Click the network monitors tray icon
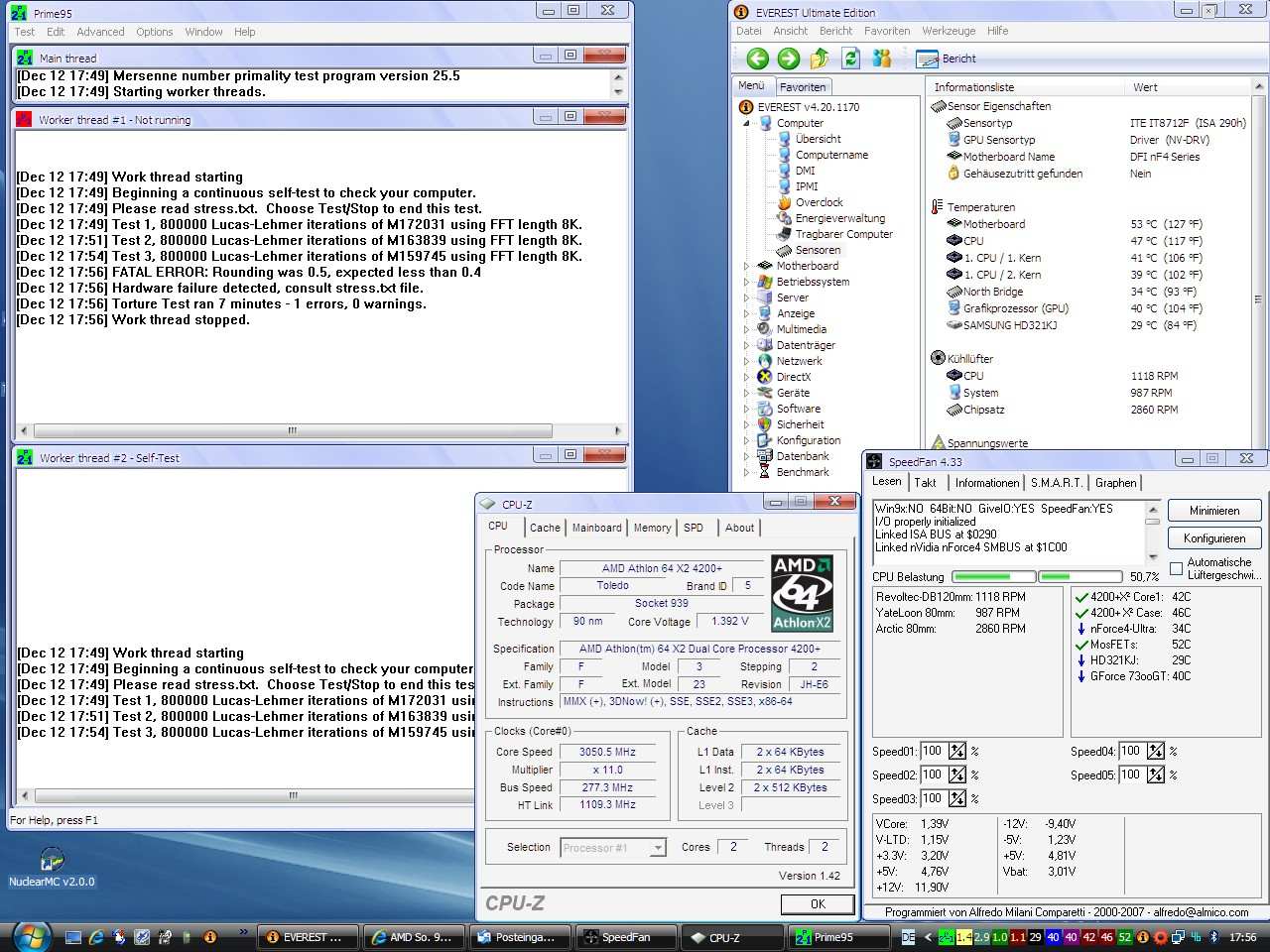Screen dimensions: 1270x952 pyautogui.click(x=1178, y=937)
